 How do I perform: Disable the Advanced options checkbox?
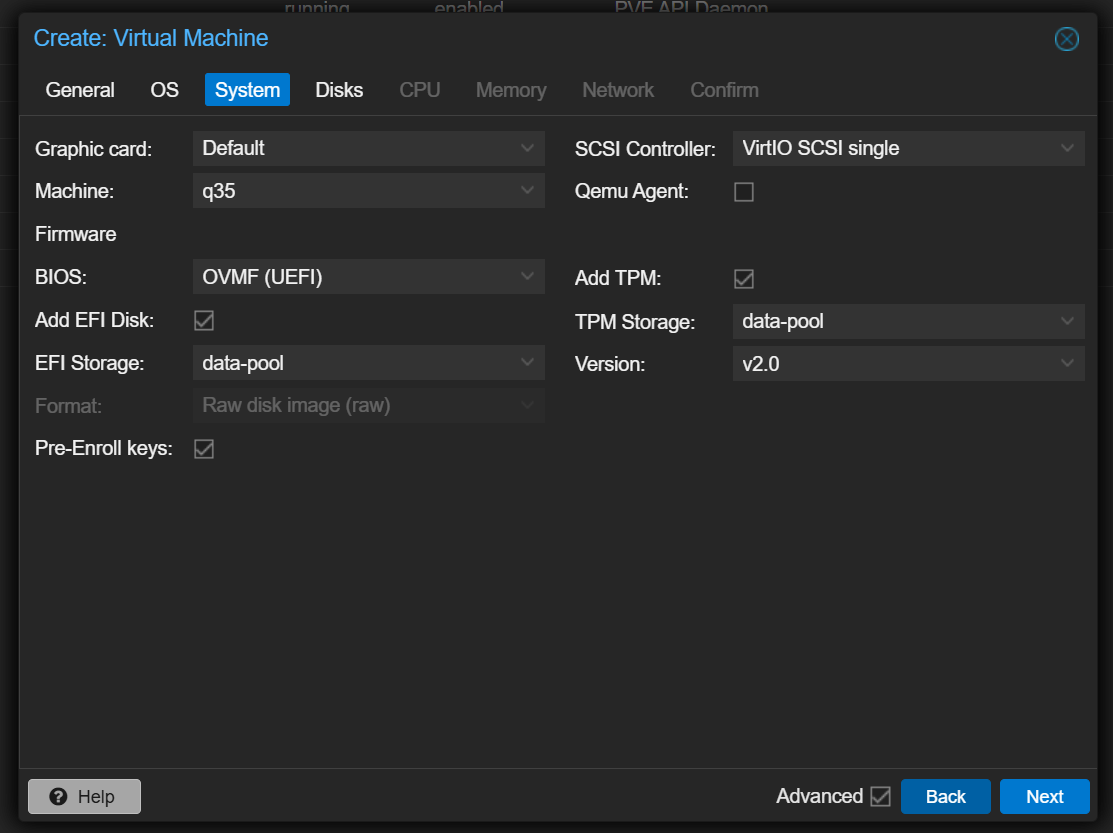880,796
